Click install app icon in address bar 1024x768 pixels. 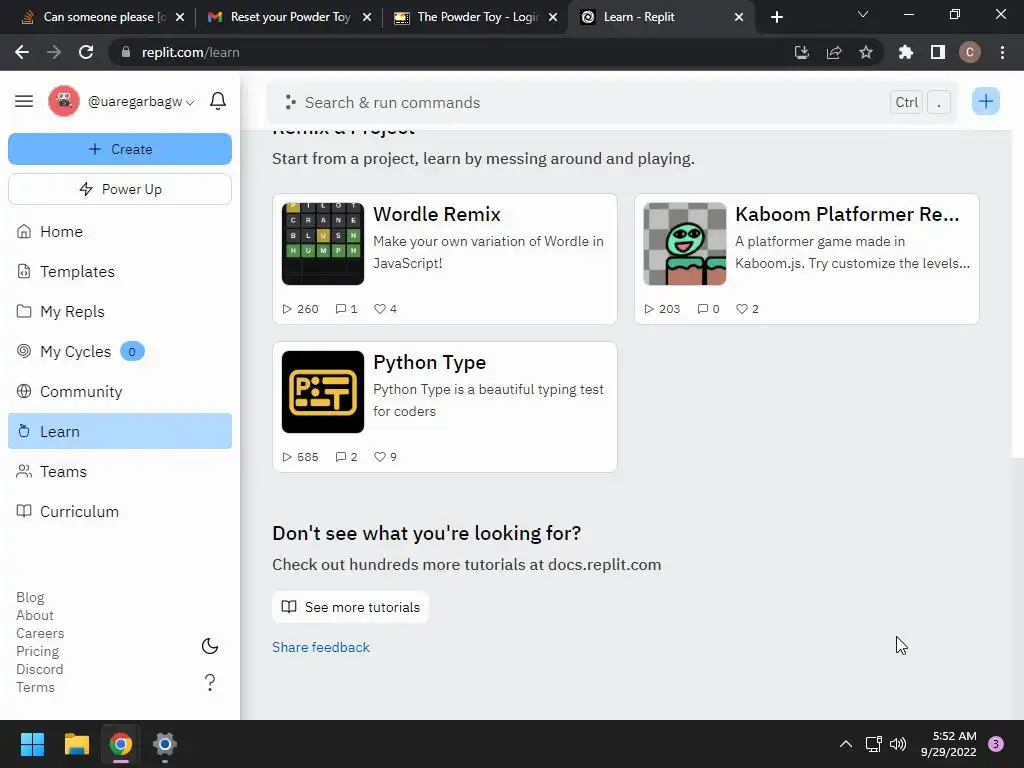click(802, 52)
